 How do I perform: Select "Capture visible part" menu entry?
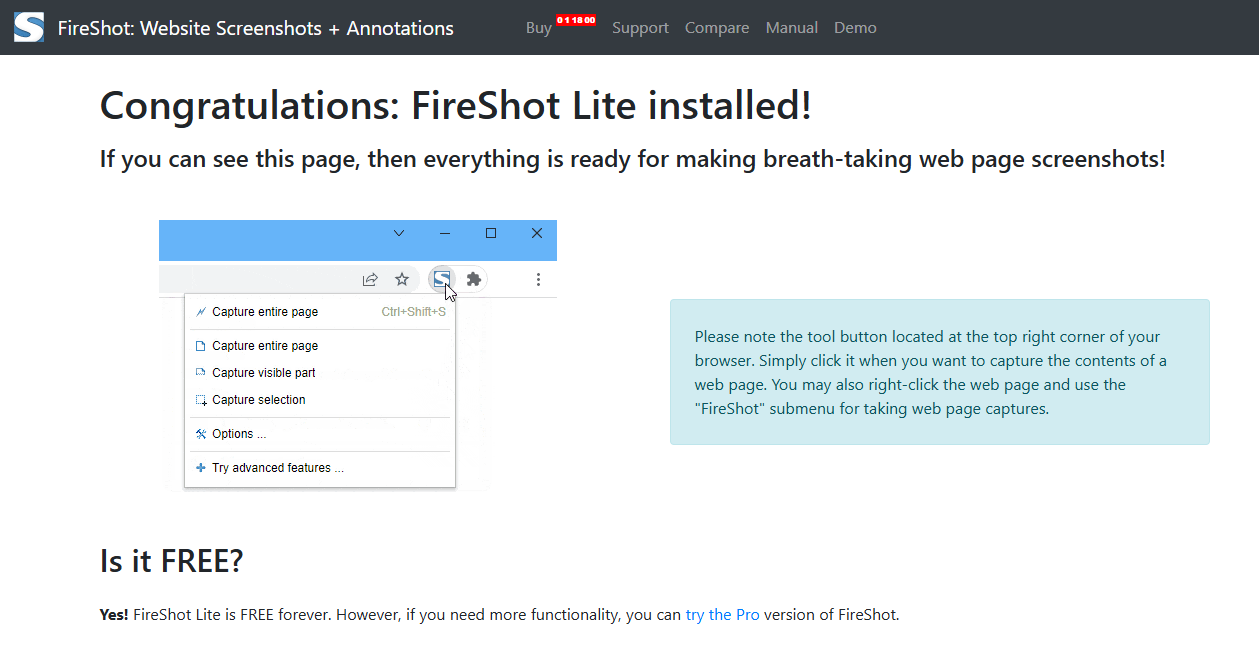coord(320,373)
